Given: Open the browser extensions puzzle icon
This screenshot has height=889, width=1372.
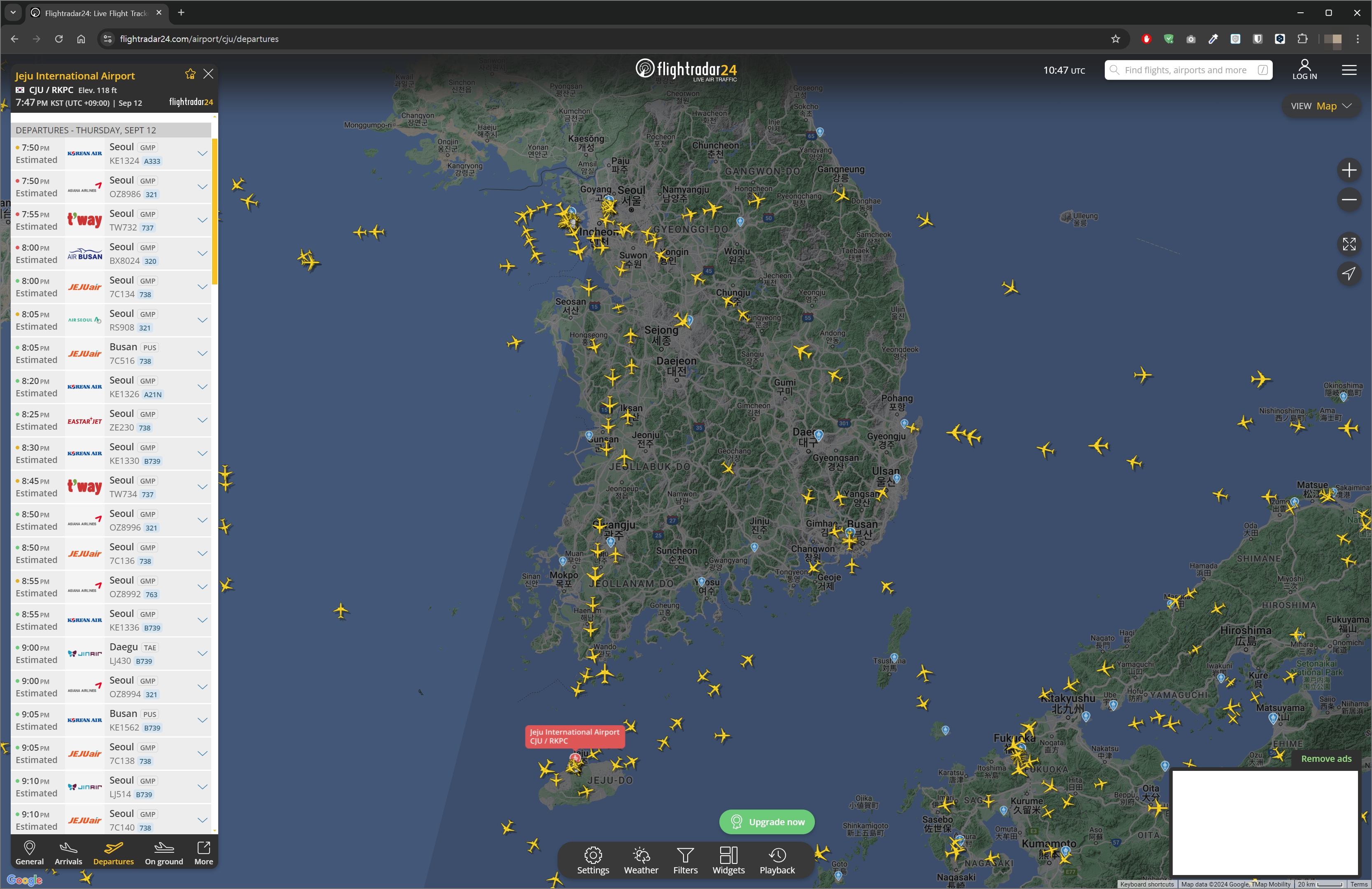Looking at the screenshot, I should 1302,39.
